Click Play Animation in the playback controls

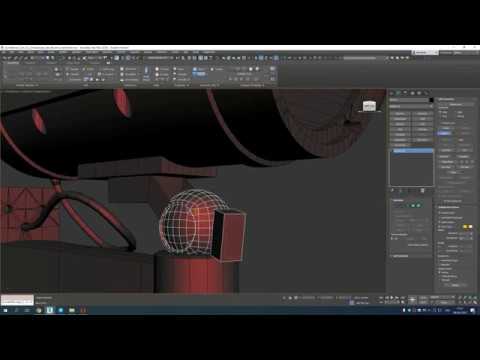point(392,297)
